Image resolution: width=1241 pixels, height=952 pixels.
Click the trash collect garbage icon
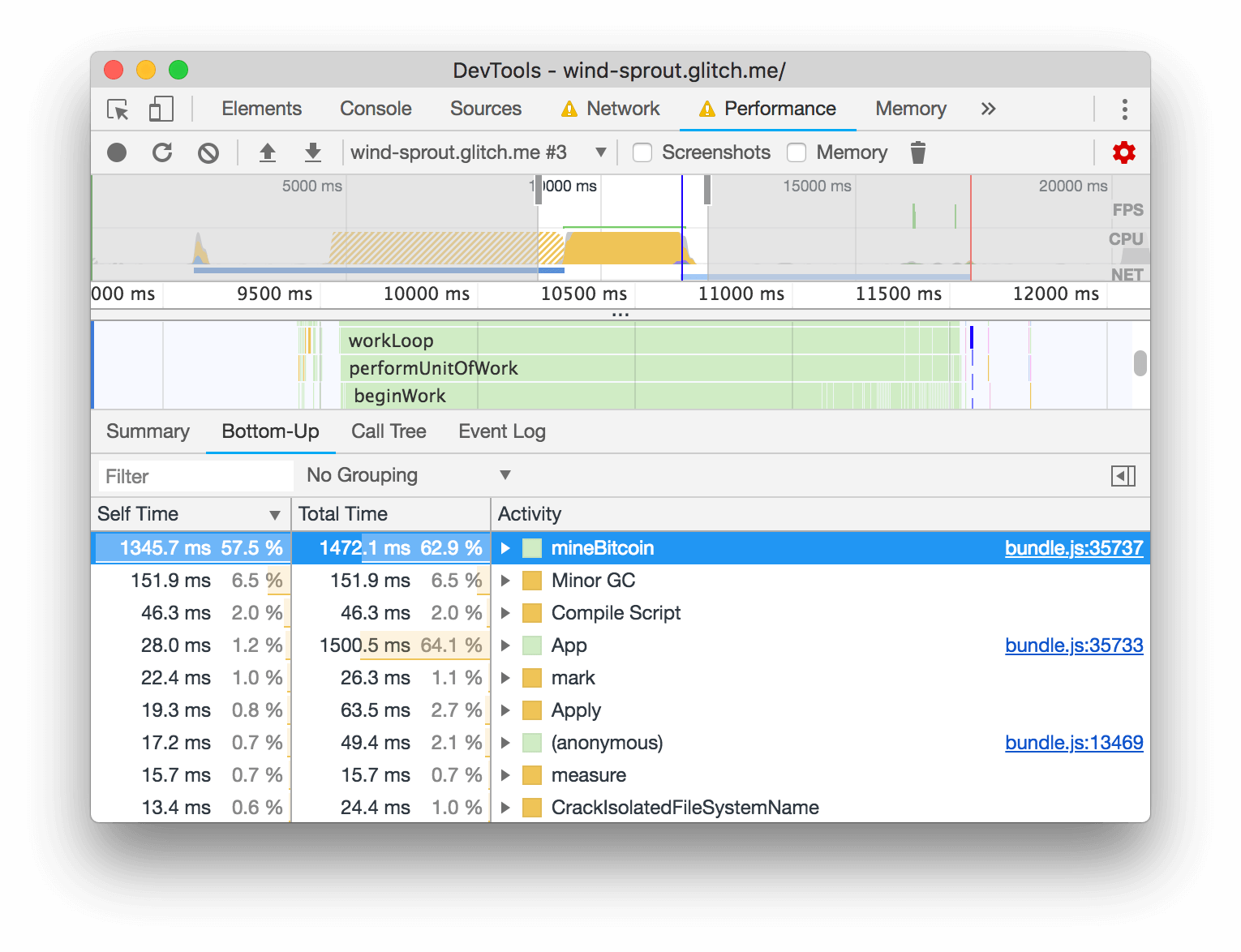[917, 152]
